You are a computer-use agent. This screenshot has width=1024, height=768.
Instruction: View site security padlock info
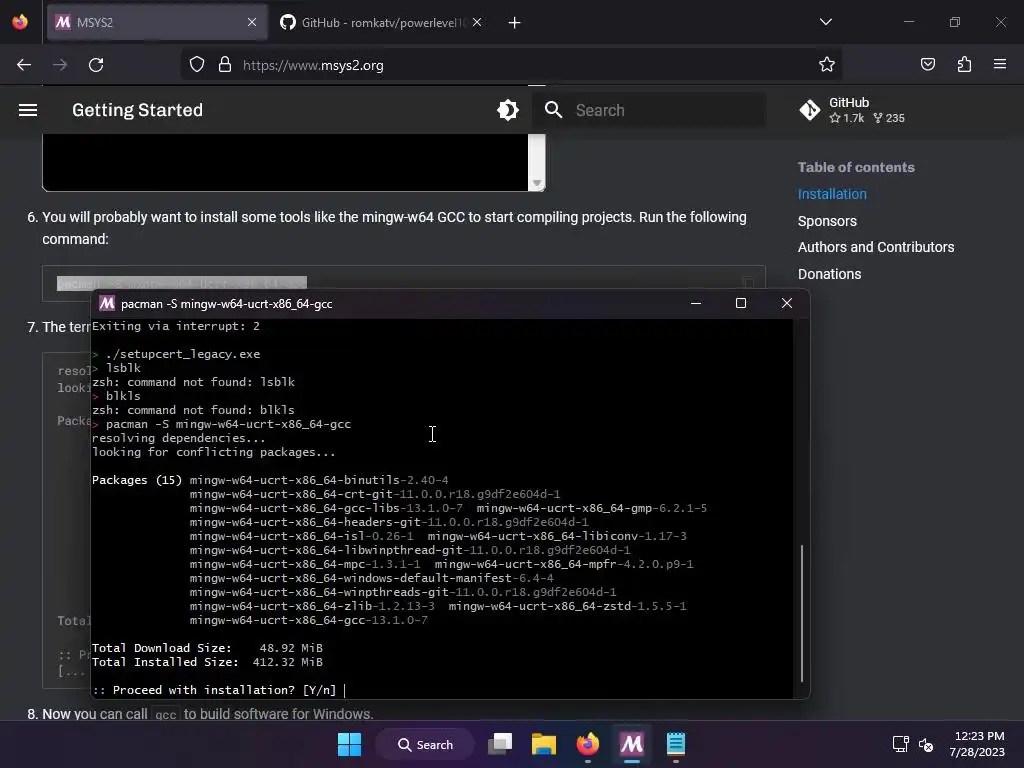225,65
